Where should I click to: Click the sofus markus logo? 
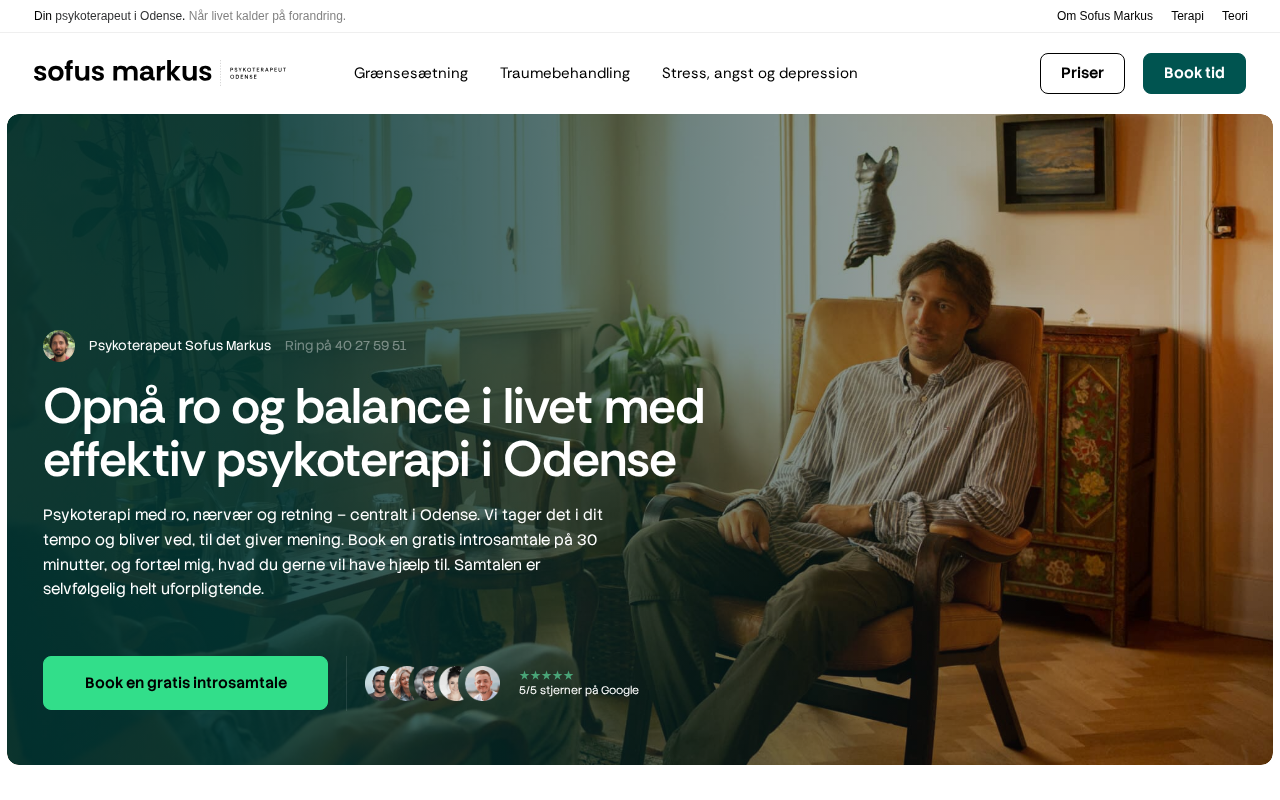pyautogui.click(x=123, y=72)
